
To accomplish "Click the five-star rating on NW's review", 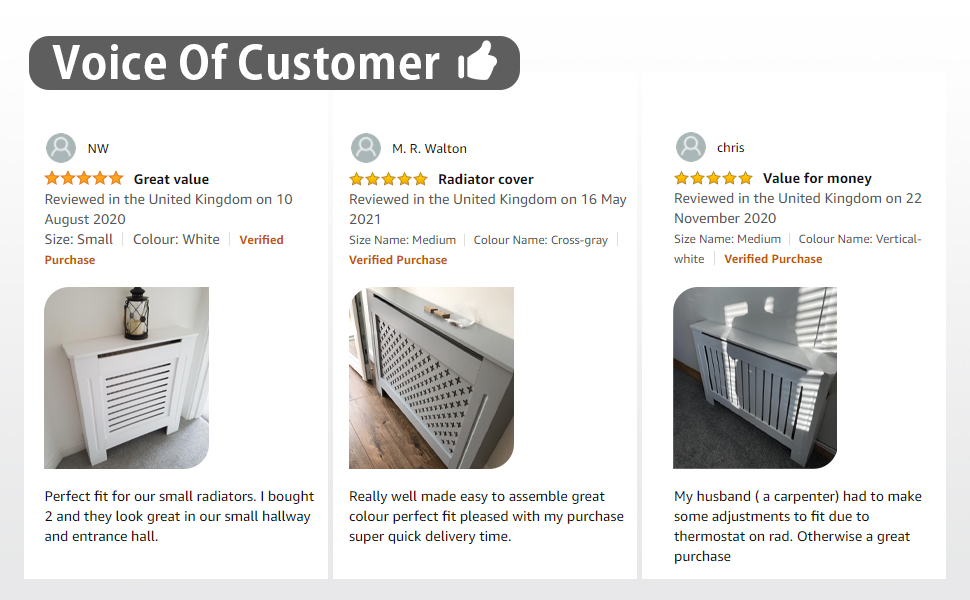I will pos(84,179).
